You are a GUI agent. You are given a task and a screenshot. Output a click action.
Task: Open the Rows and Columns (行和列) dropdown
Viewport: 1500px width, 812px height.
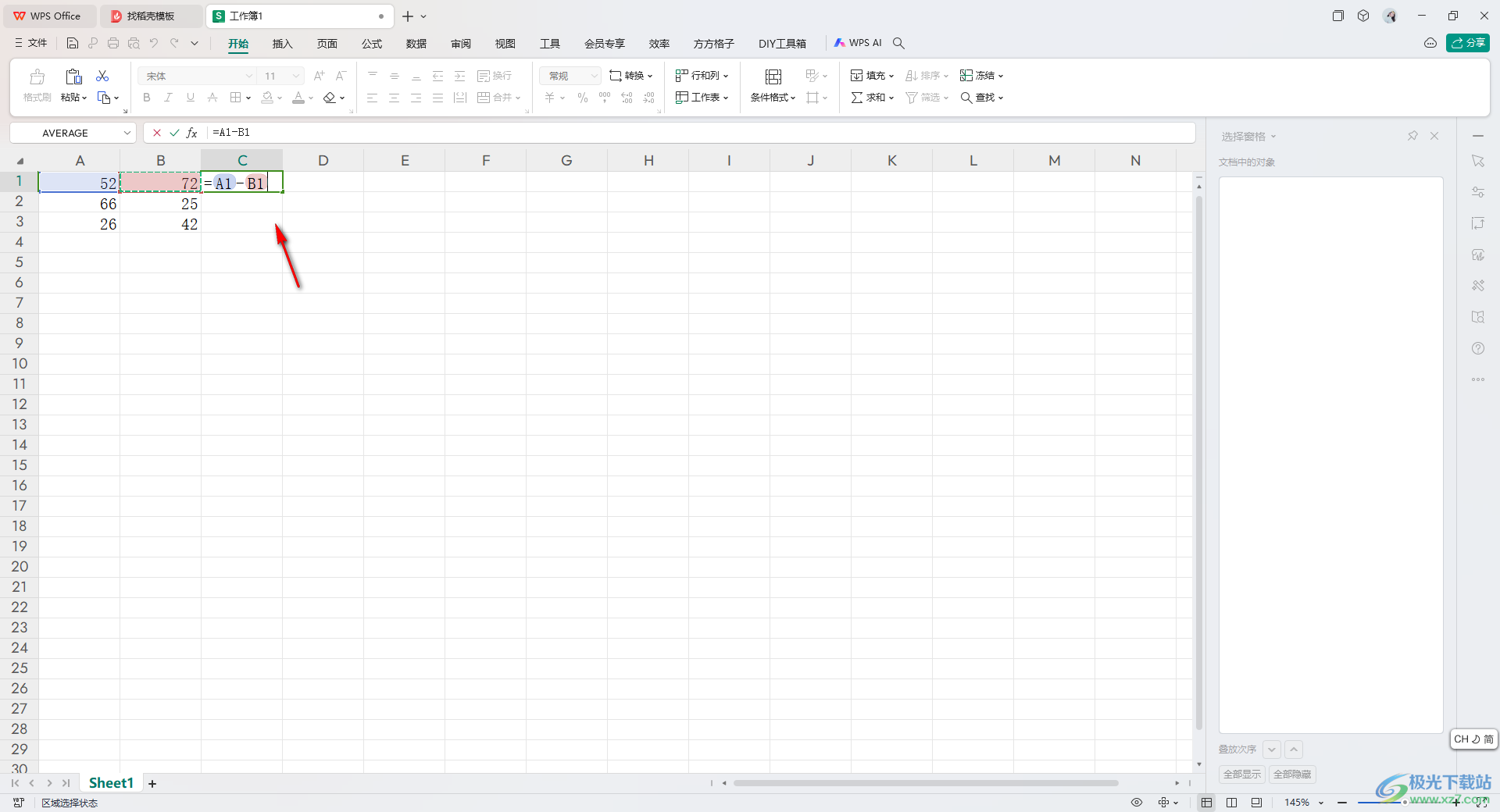(x=702, y=76)
